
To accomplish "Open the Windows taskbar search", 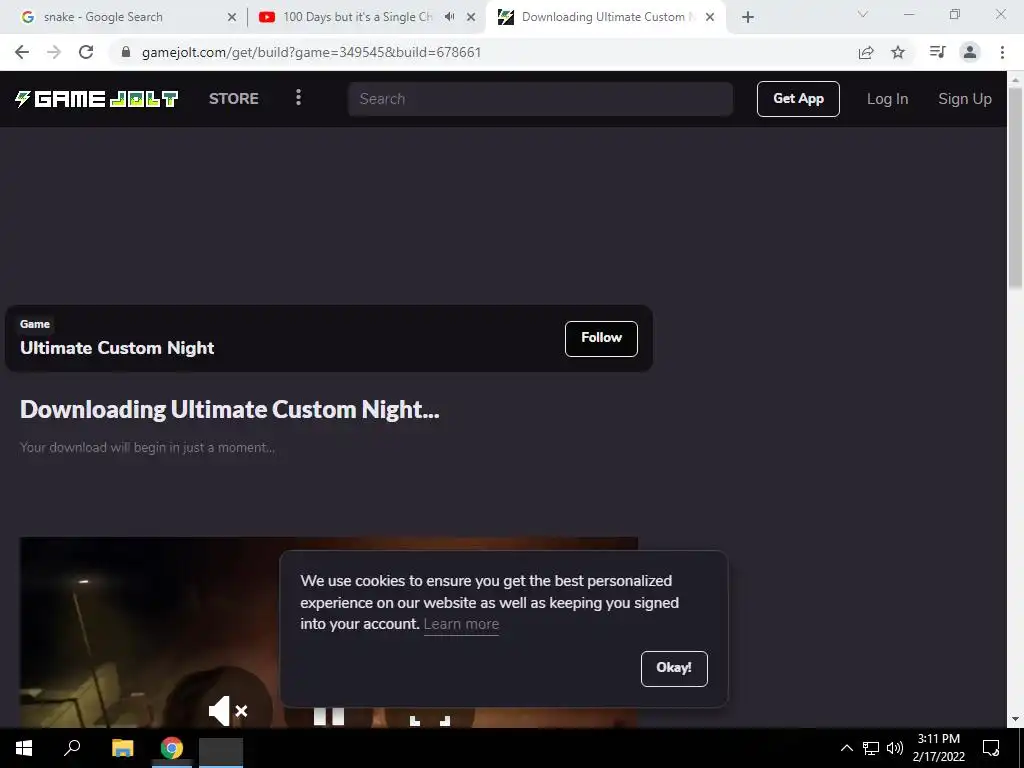I will (x=72, y=748).
